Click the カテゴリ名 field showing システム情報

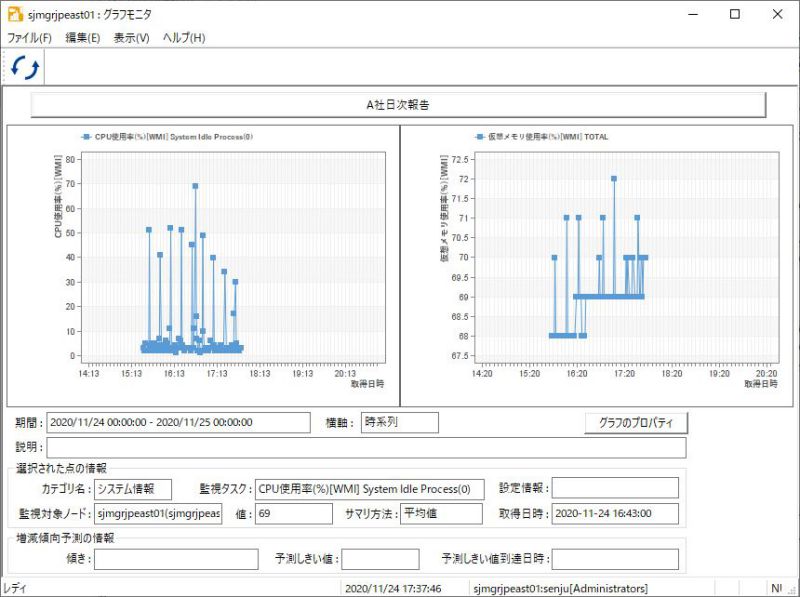pos(133,489)
